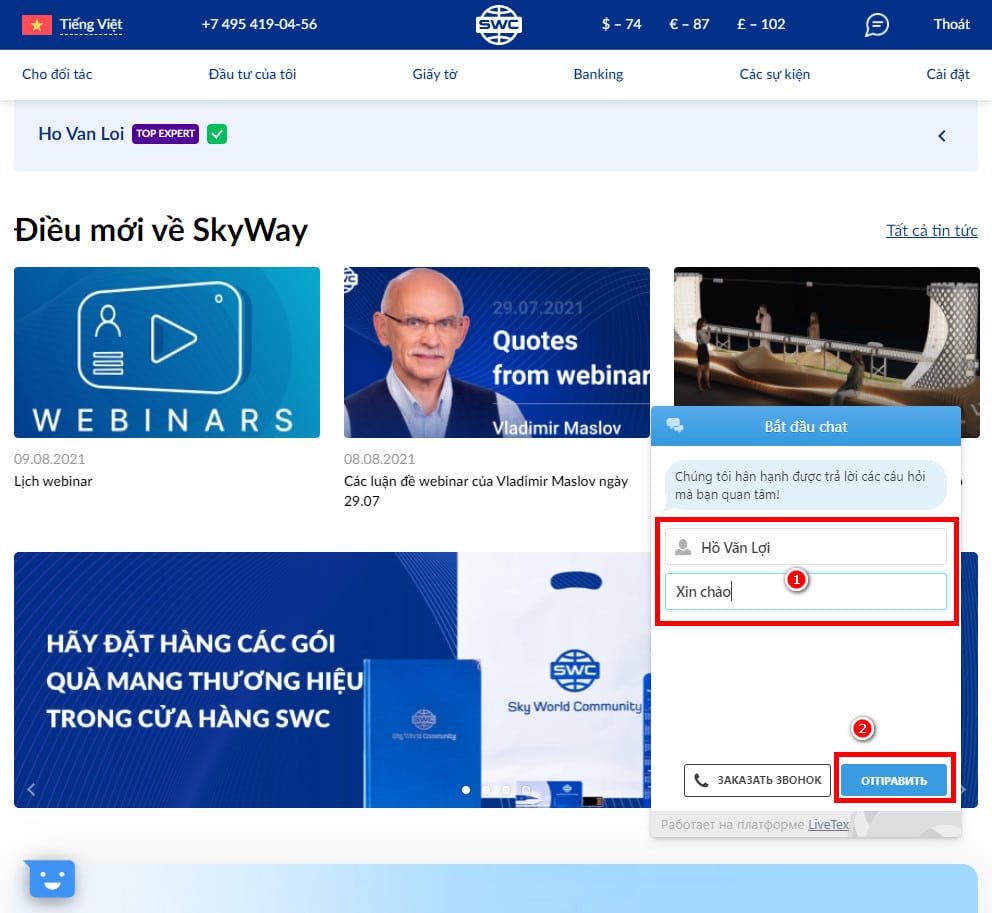Click the Bắt đầu chat header
The image size is (992, 913).
[805, 427]
